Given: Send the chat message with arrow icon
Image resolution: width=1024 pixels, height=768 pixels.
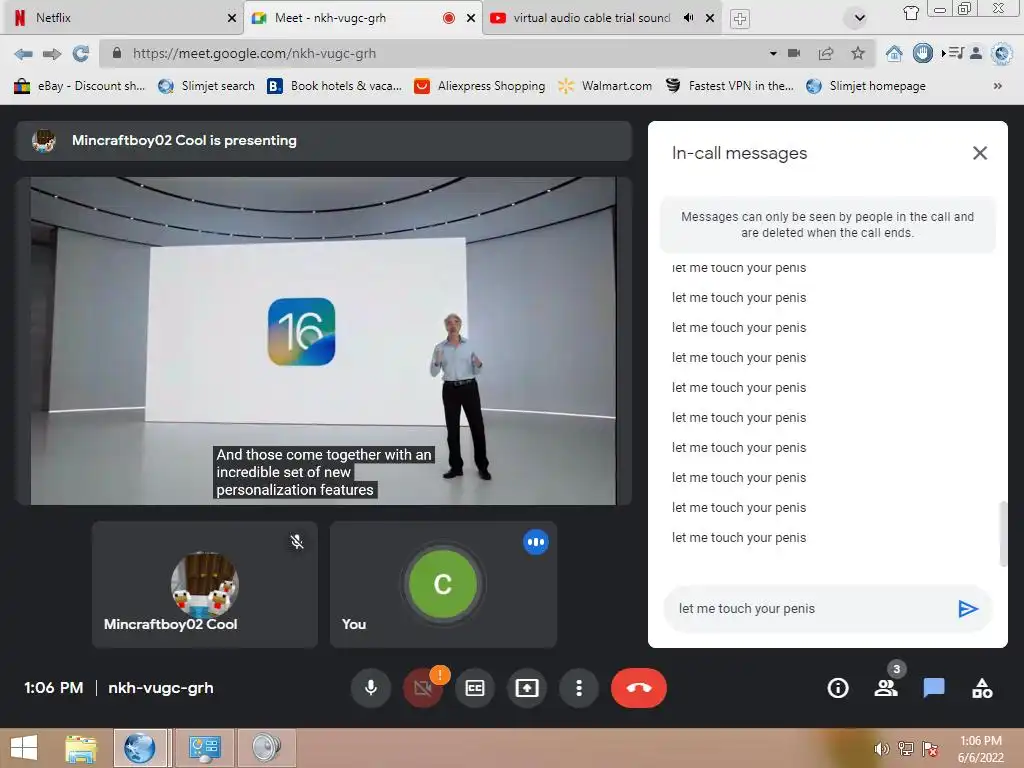Looking at the screenshot, I should coord(968,609).
